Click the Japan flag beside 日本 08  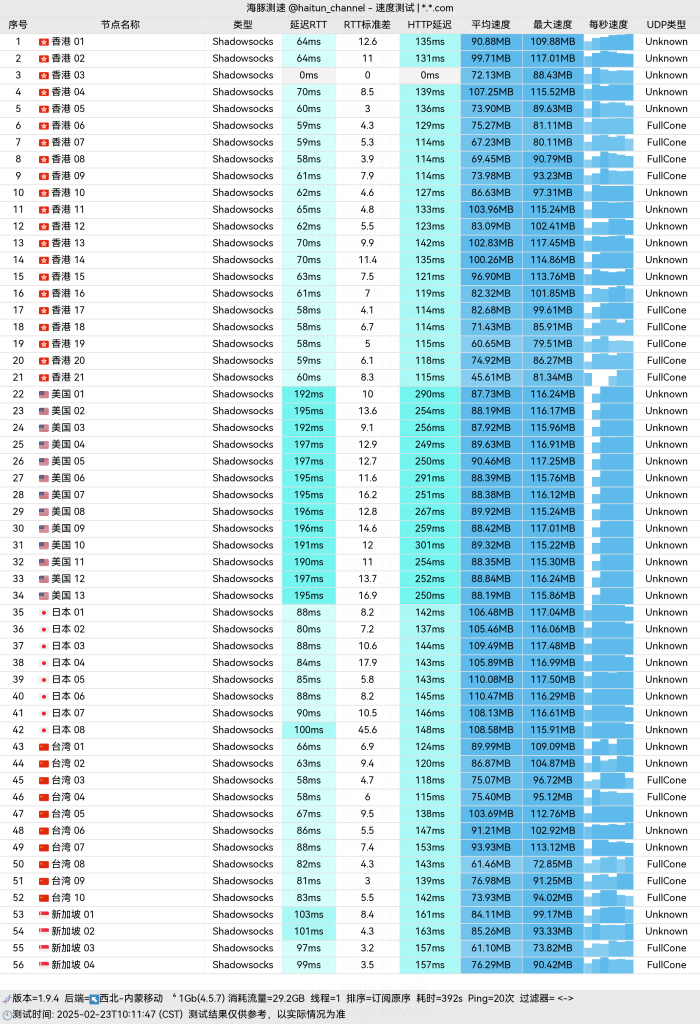click(44, 730)
